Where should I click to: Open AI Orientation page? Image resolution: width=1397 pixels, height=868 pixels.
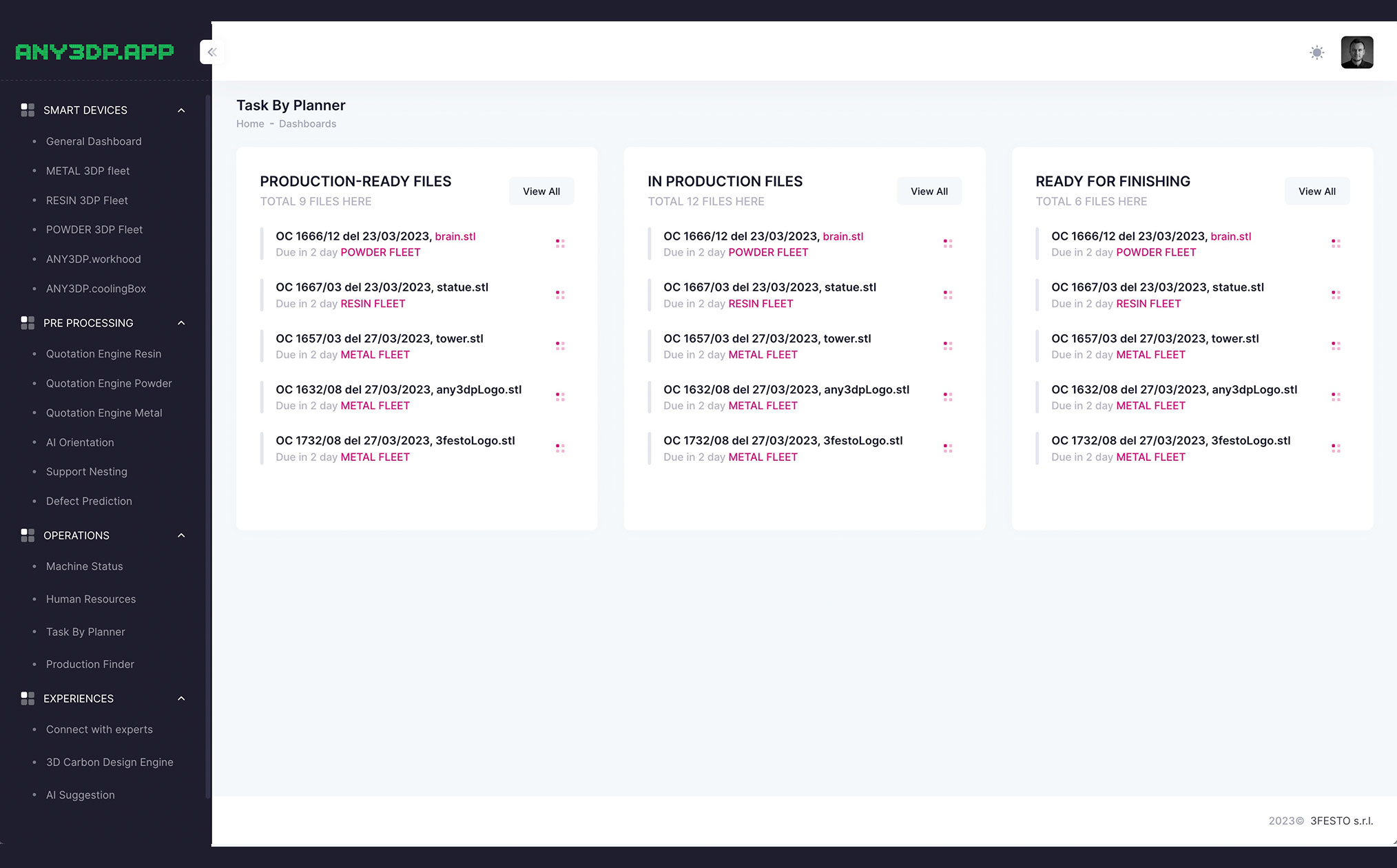click(80, 442)
